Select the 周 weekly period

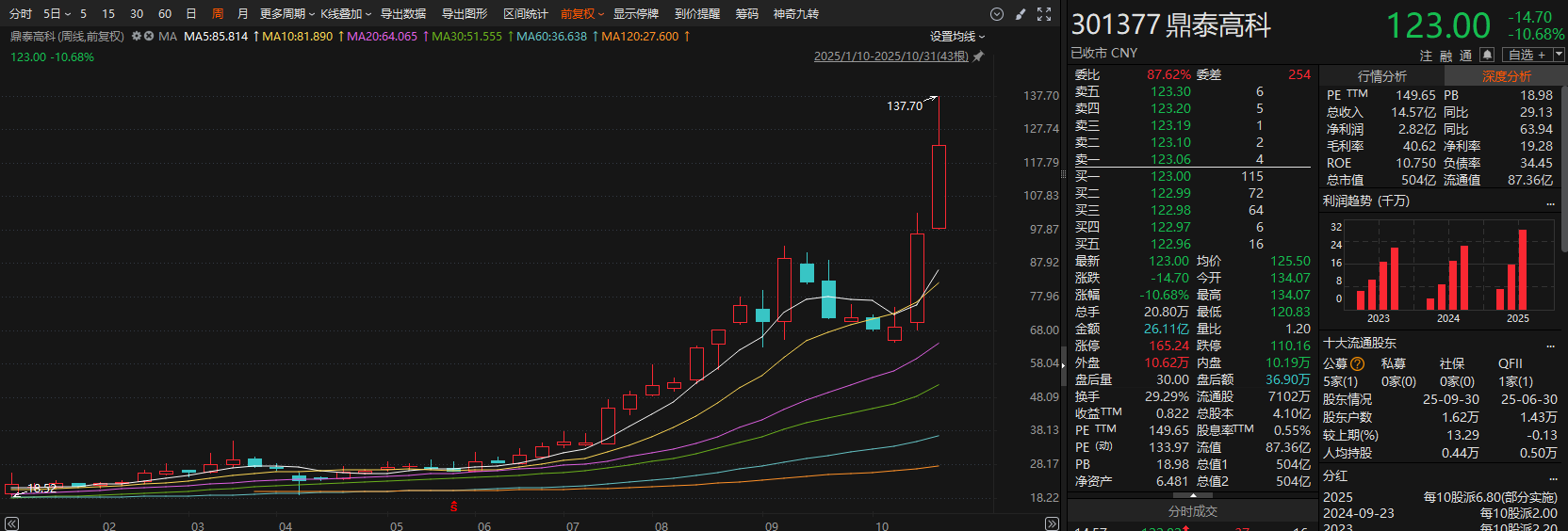point(218,14)
